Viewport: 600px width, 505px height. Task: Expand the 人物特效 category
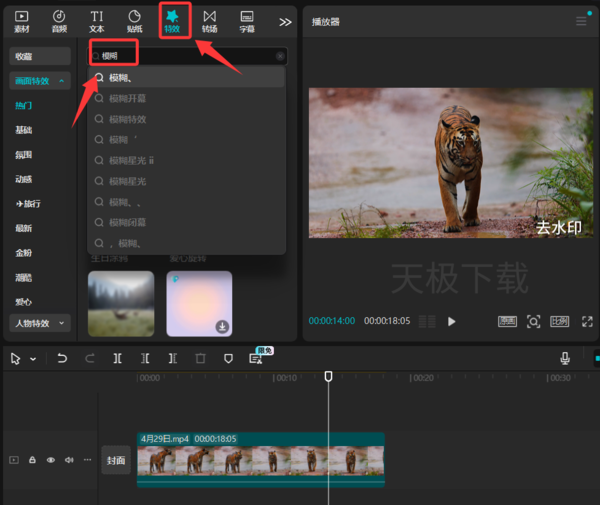tap(40, 323)
